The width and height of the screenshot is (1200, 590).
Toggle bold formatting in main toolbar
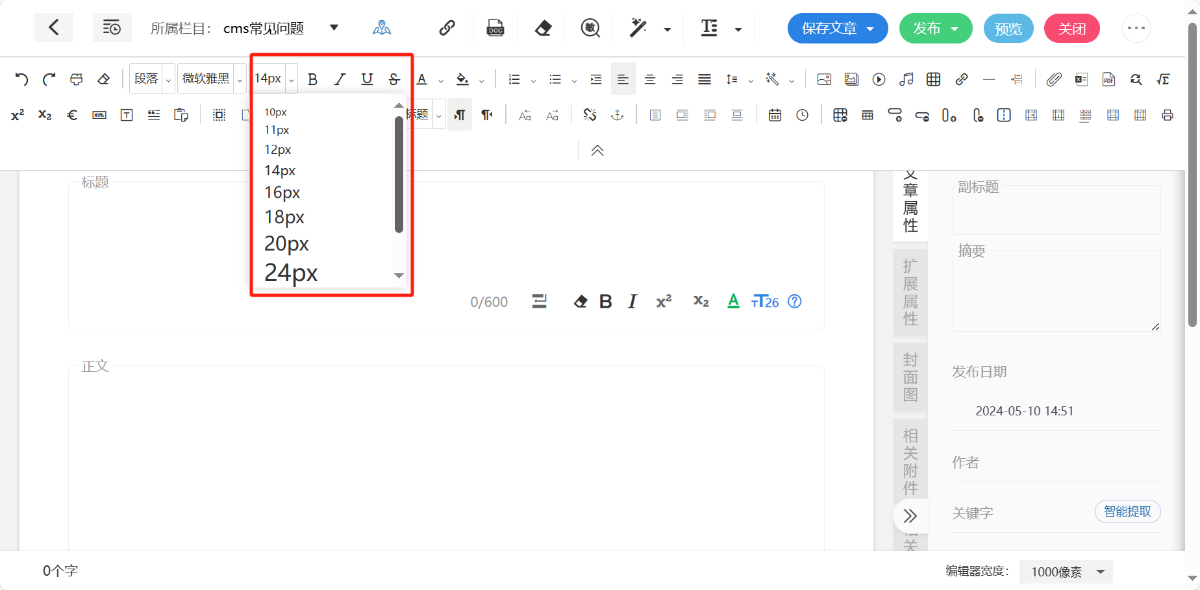click(313, 79)
